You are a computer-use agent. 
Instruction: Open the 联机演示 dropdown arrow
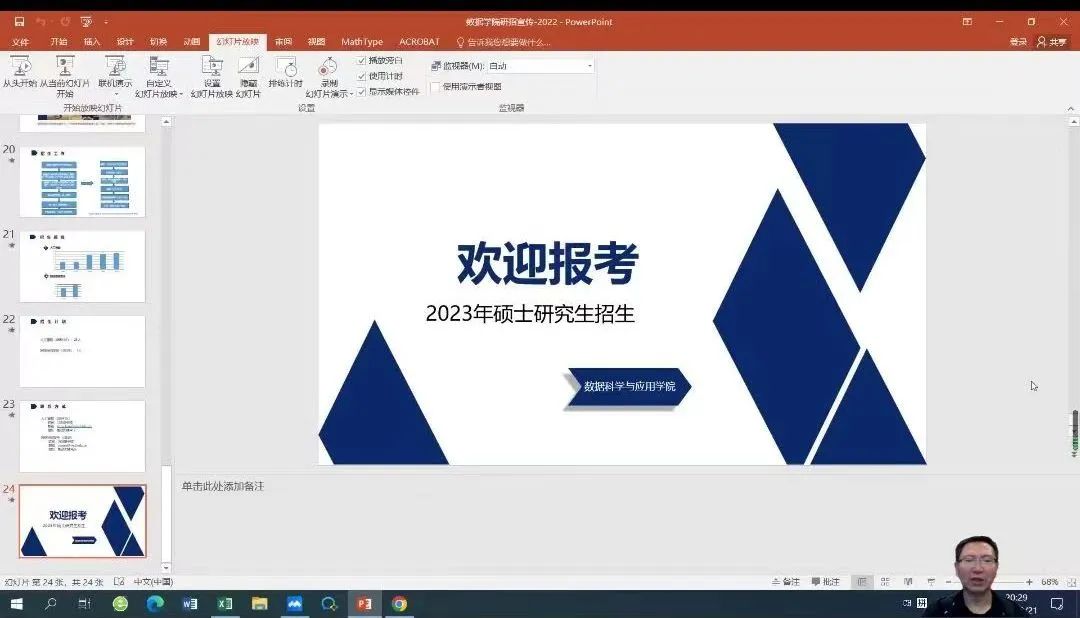pyautogui.click(x=115, y=94)
